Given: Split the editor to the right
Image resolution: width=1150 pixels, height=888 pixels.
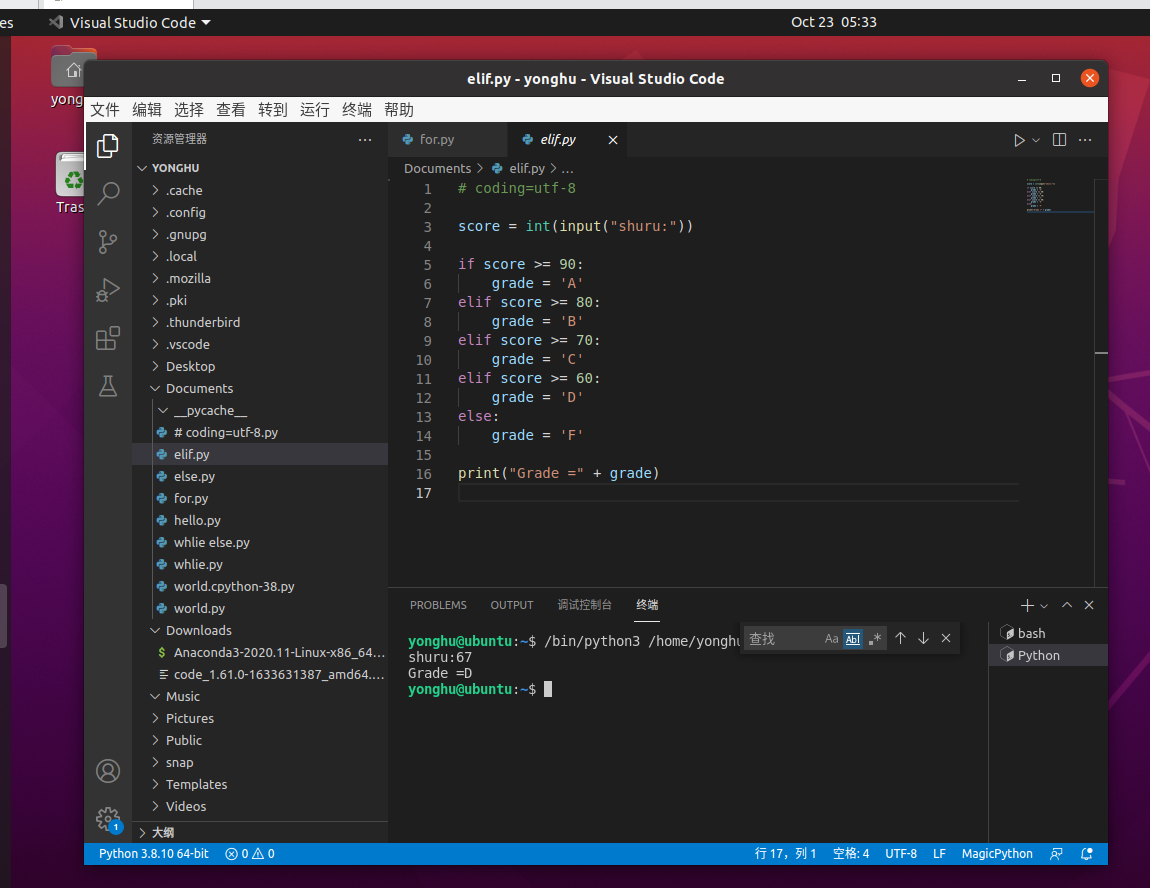Looking at the screenshot, I should pos(1060,140).
